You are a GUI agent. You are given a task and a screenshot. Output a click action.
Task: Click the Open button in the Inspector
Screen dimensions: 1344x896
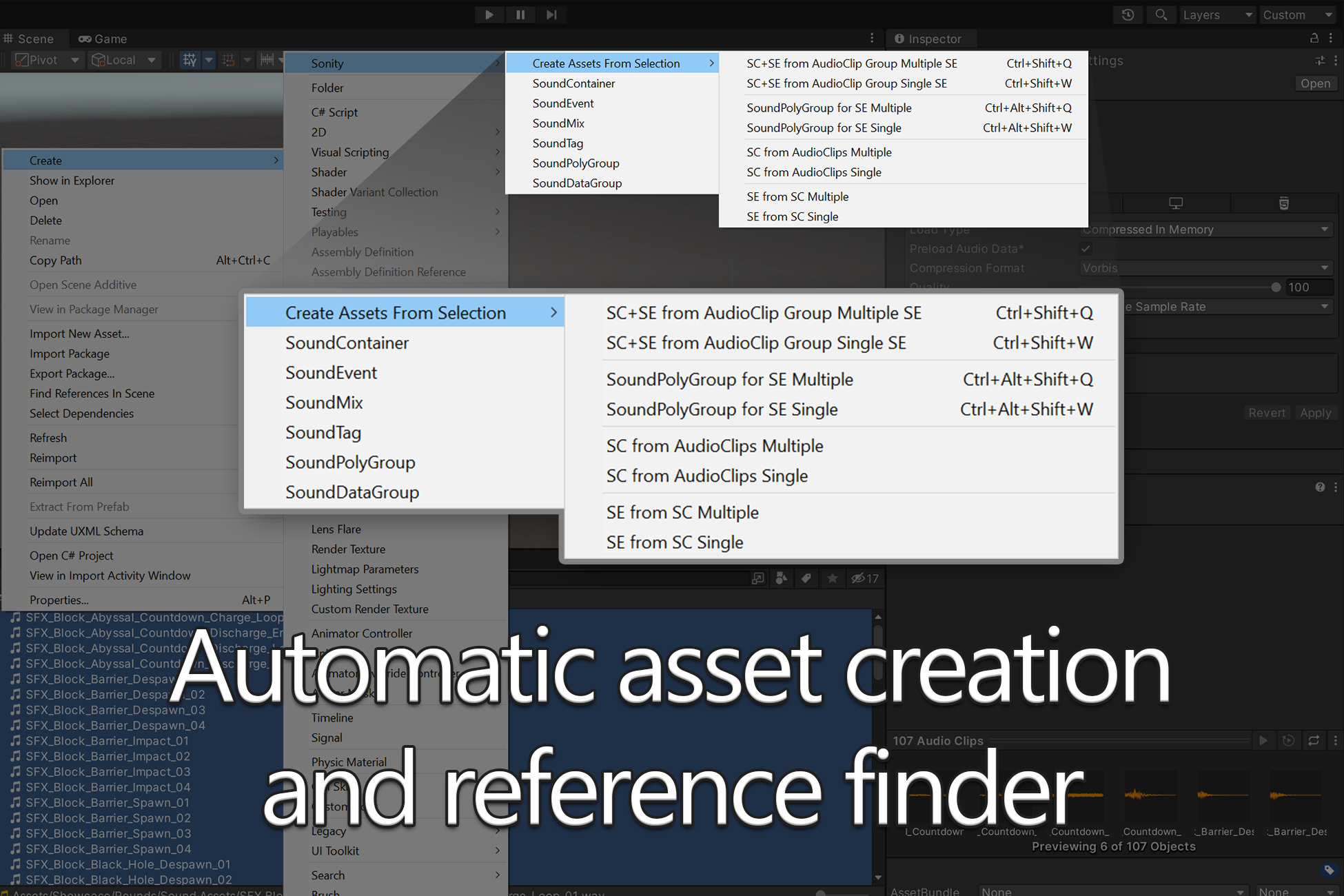click(x=1315, y=83)
